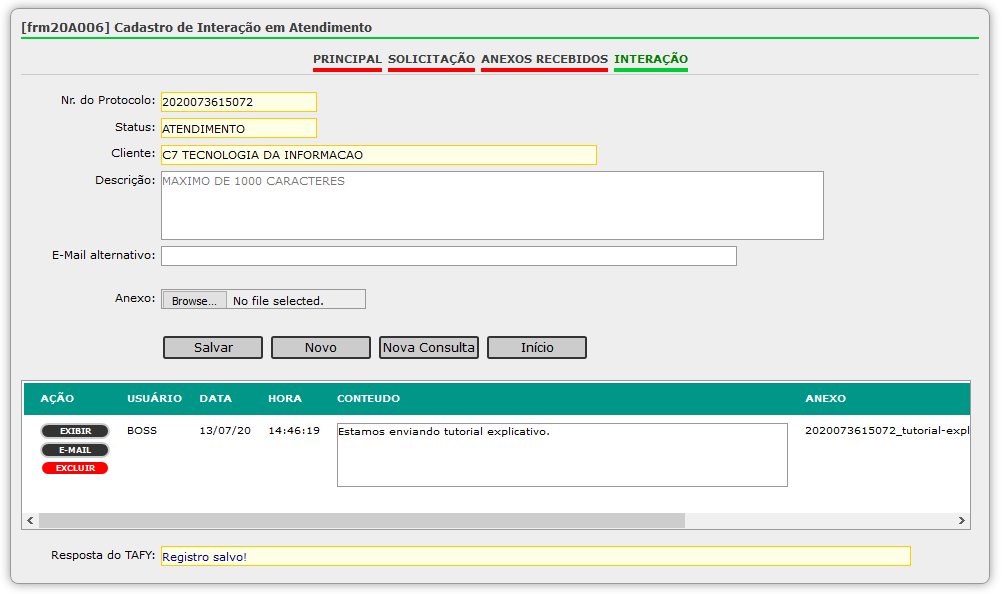
Task: Click the table's left scroll arrow
Action: point(30,521)
